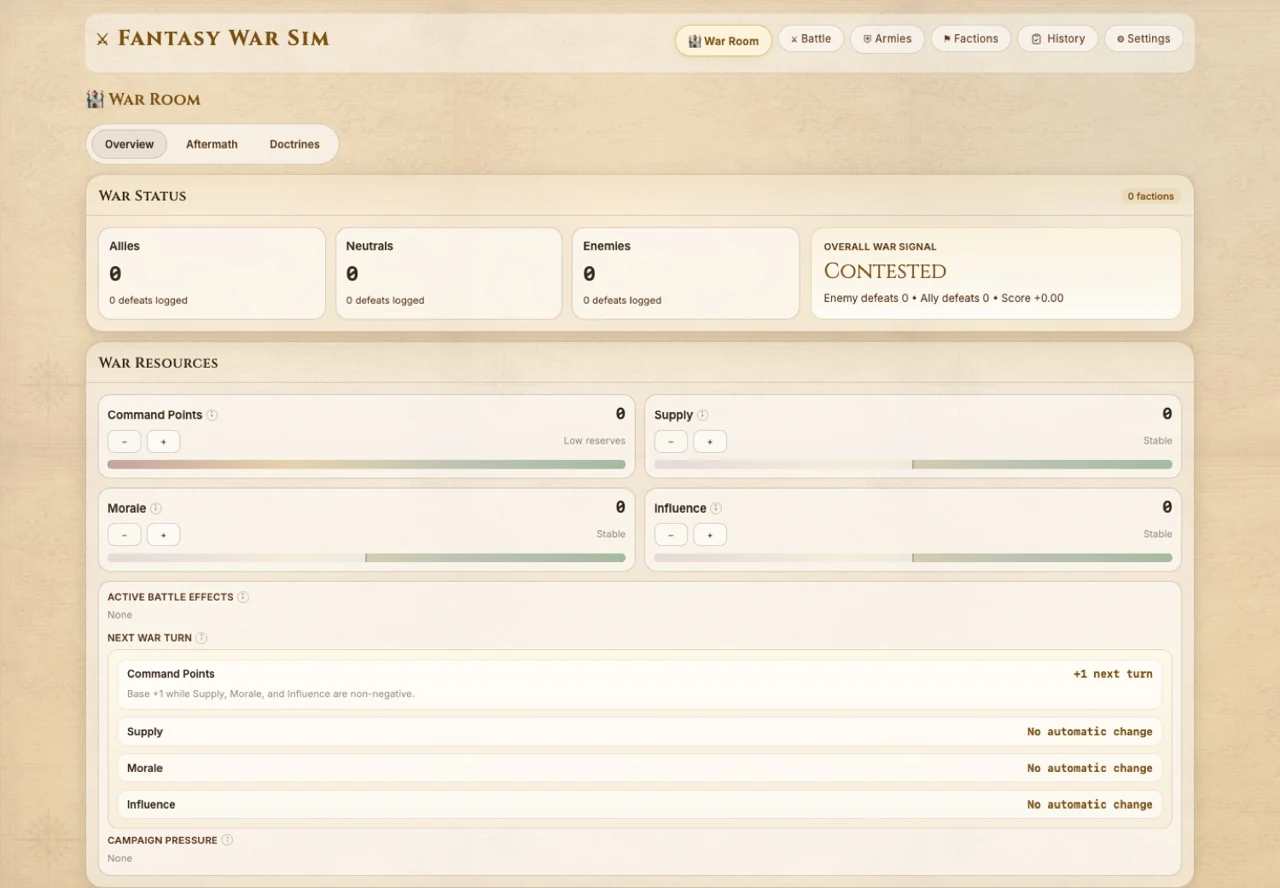This screenshot has height=888, width=1280.
Task: Click the War Resources section heading
Action: (158, 363)
